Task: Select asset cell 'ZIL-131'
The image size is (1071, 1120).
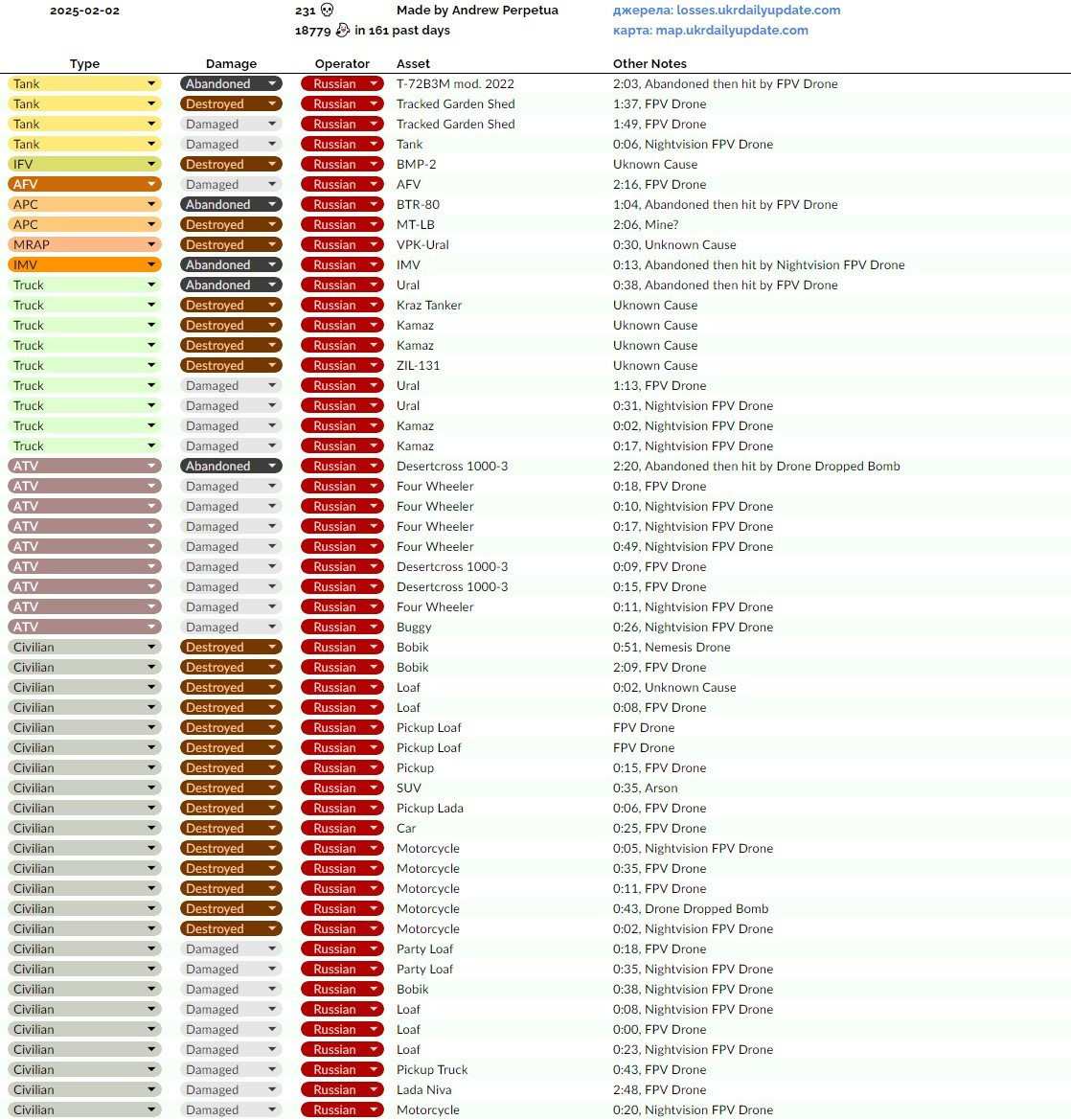Action: pos(419,365)
